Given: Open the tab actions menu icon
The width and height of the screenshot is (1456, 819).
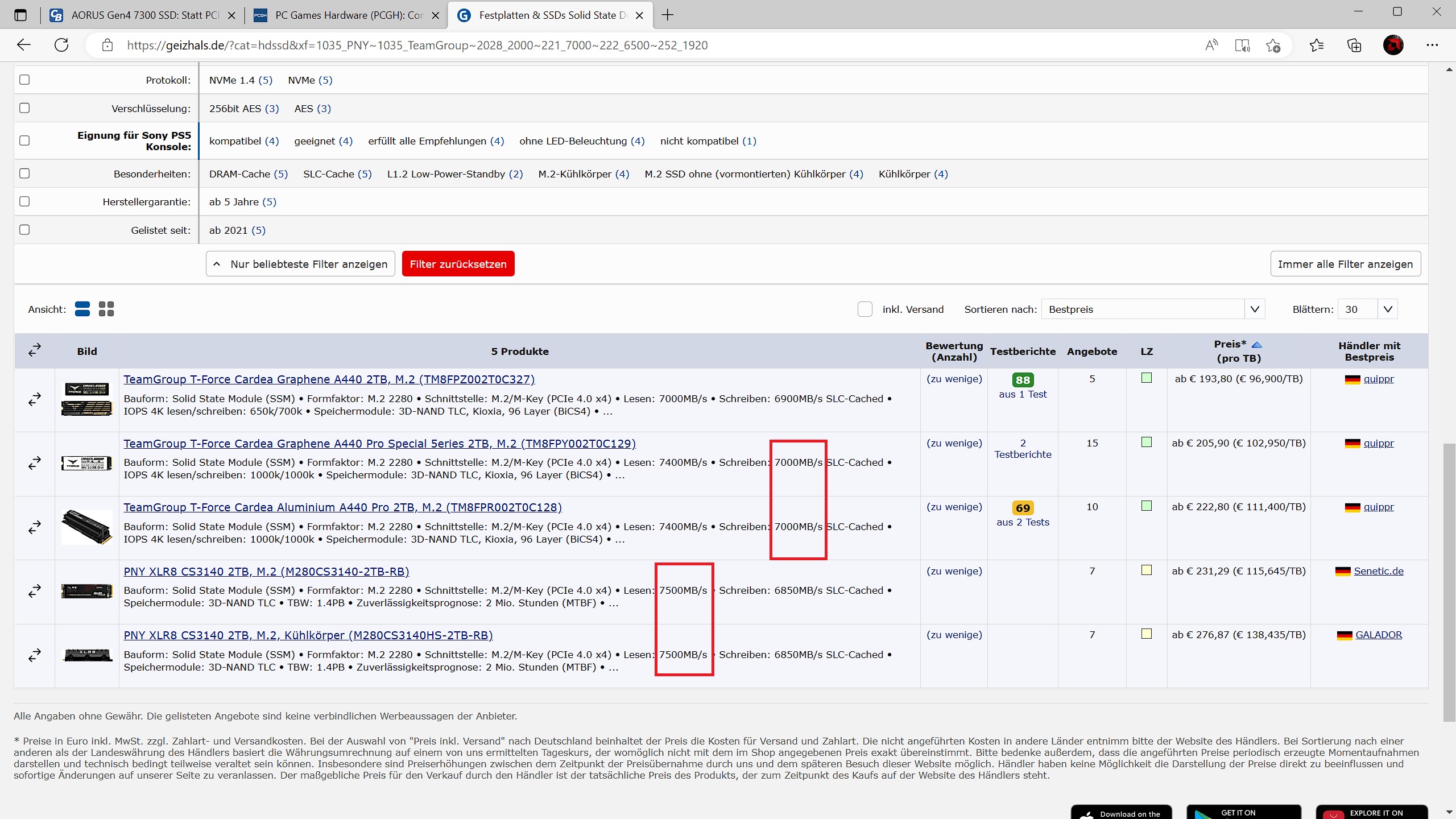Looking at the screenshot, I should tap(20, 15).
